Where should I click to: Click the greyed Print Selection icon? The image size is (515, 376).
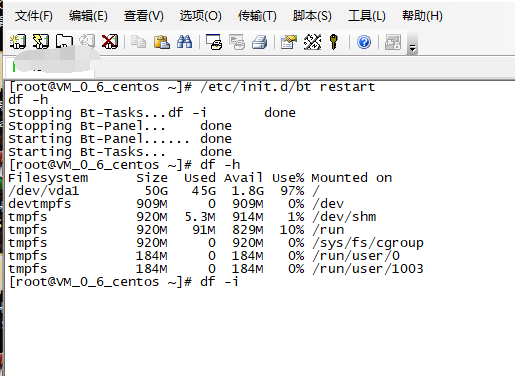tap(237, 43)
